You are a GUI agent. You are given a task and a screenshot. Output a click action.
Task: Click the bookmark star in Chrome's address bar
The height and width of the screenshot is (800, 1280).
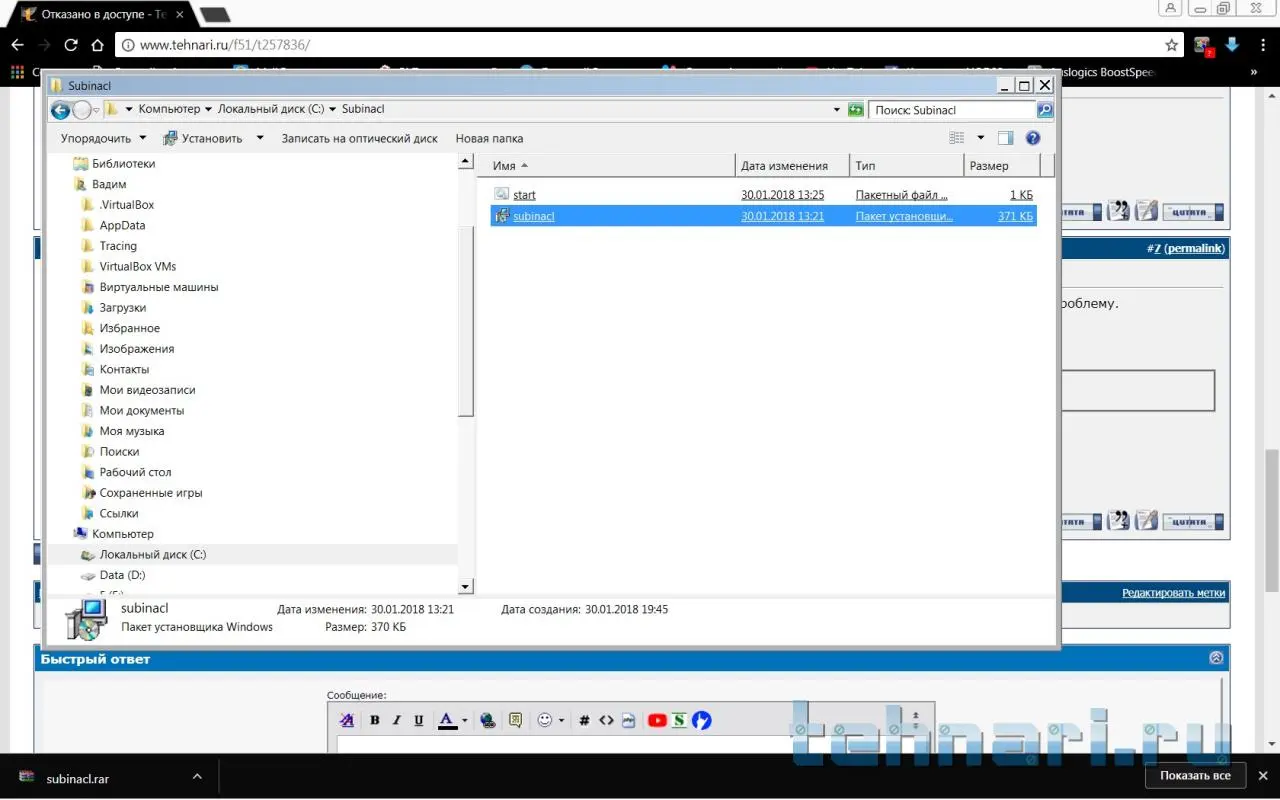(1172, 45)
